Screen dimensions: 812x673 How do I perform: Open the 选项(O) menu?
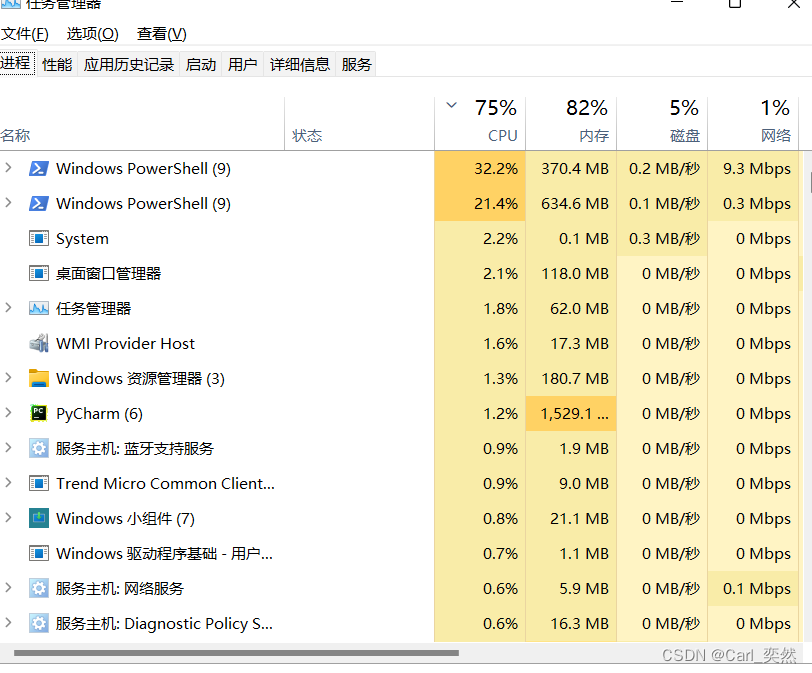(x=92, y=34)
